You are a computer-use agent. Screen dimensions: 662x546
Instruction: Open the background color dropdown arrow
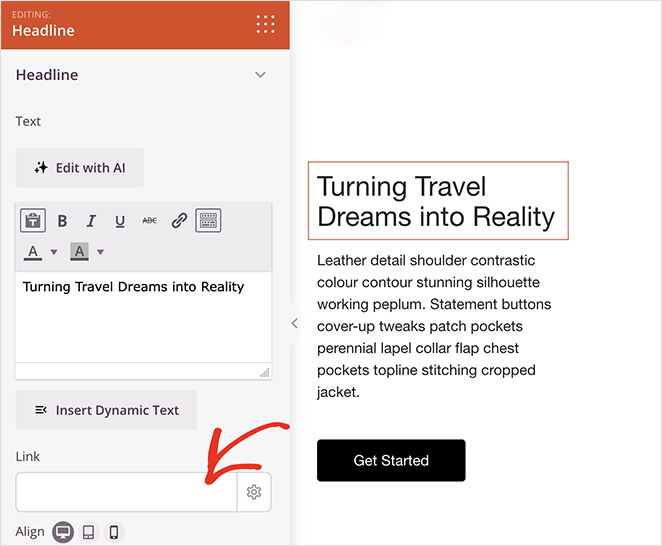coord(100,252)
